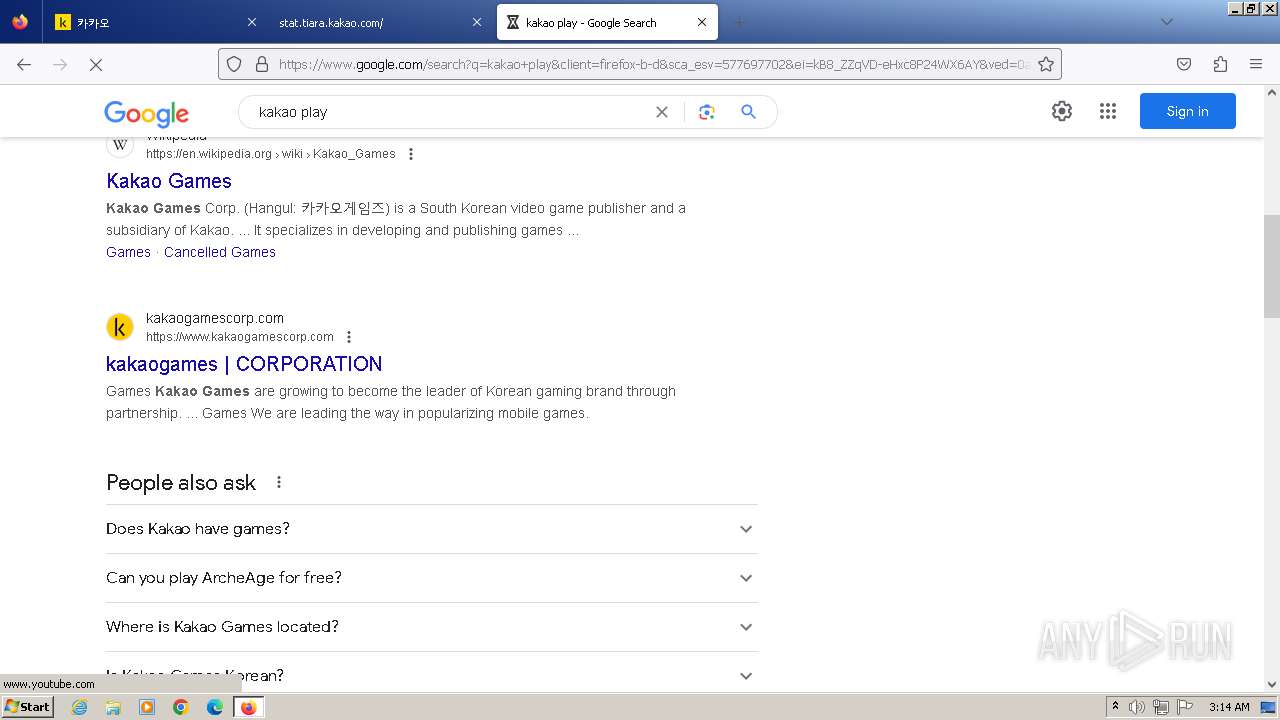
Task: Click the browser address bar URL
Action: (x=654, y=64)
